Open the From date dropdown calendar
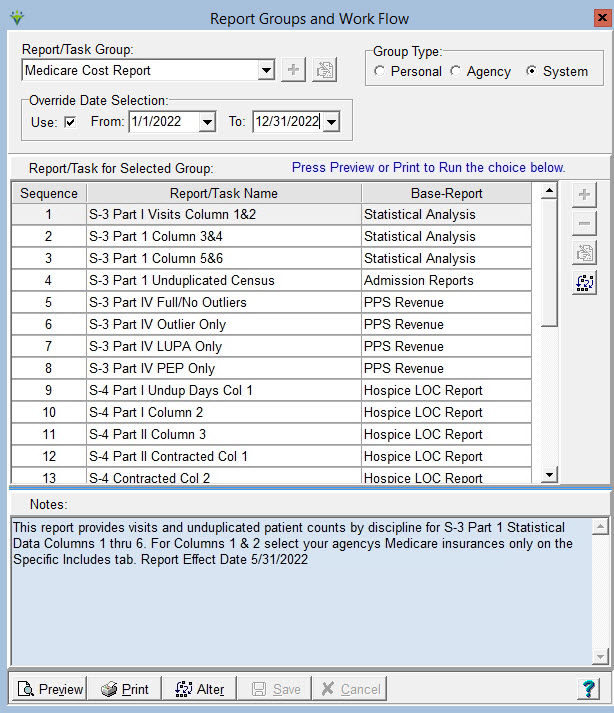 [x=207, y=122]
